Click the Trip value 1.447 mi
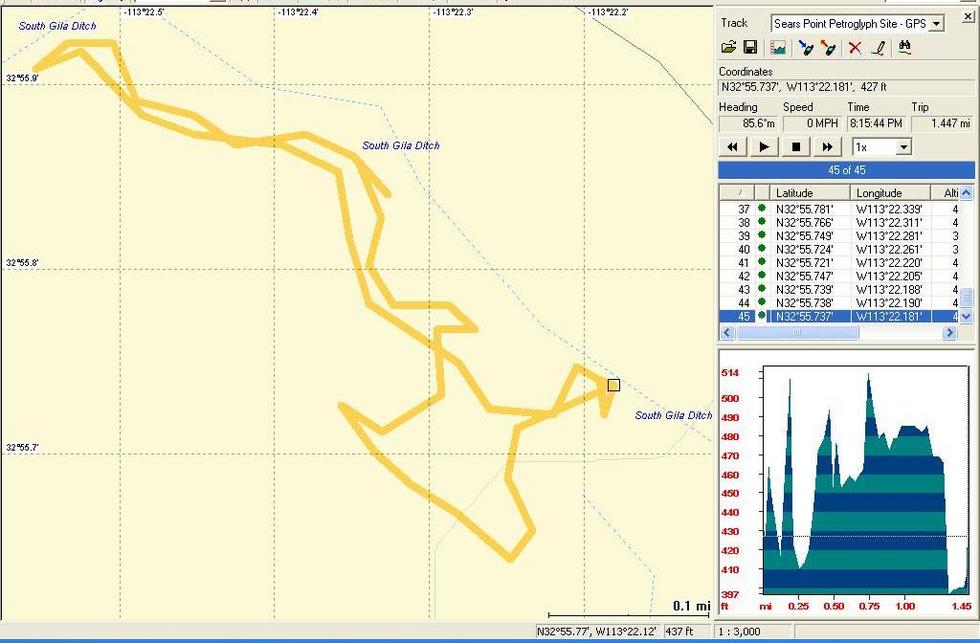980x643 pixels. [x=942, y=124]
